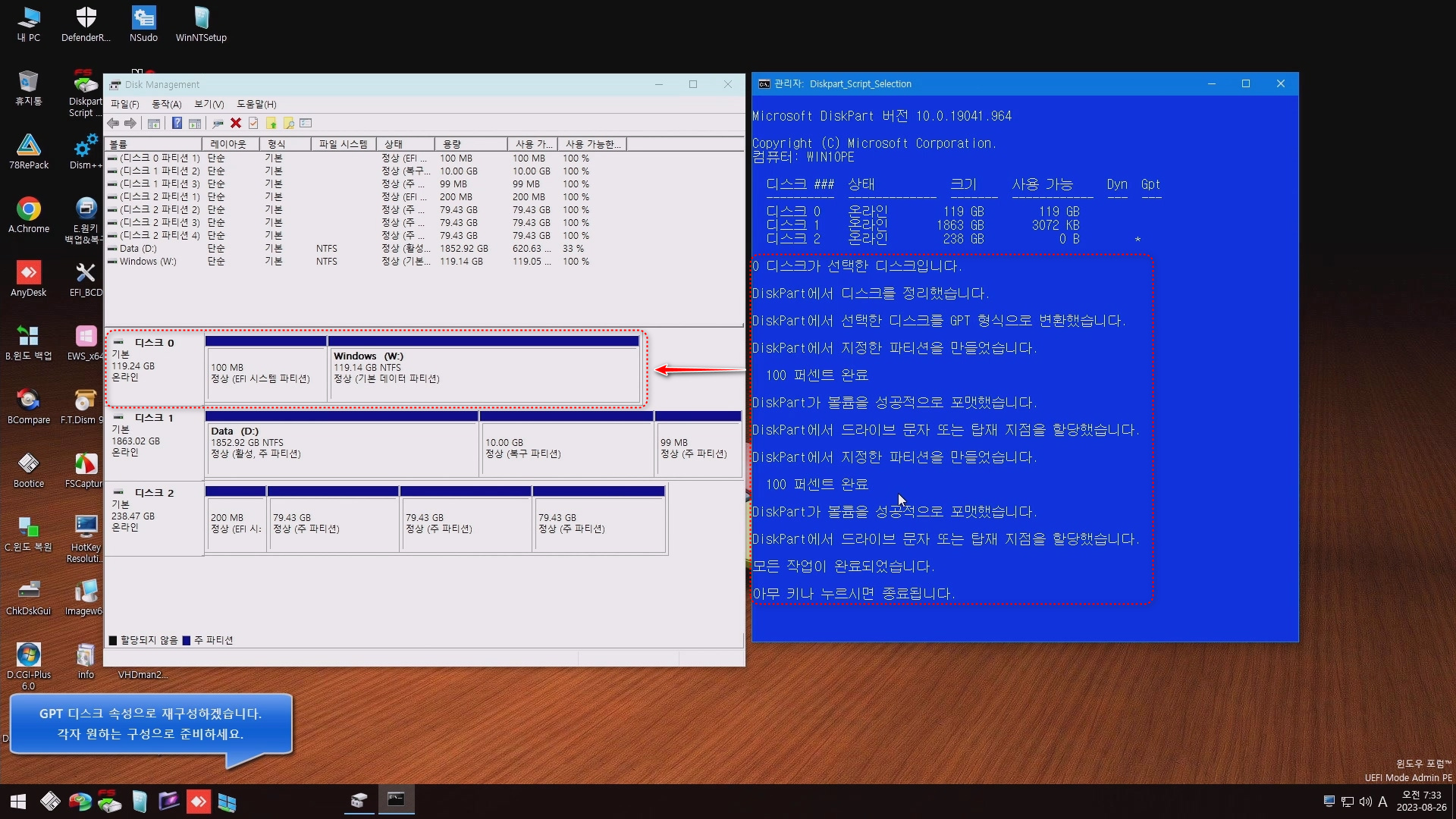1456x819 pixels.
Task: Click the connect/rescan disk toolbar icon
Action: click(x=218, y=124)
